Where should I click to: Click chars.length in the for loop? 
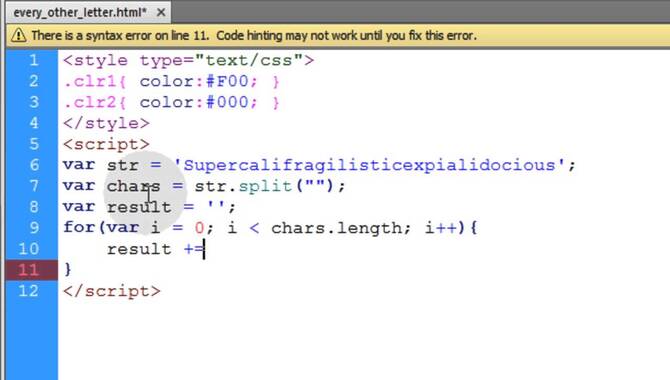[x=337, y=228]
